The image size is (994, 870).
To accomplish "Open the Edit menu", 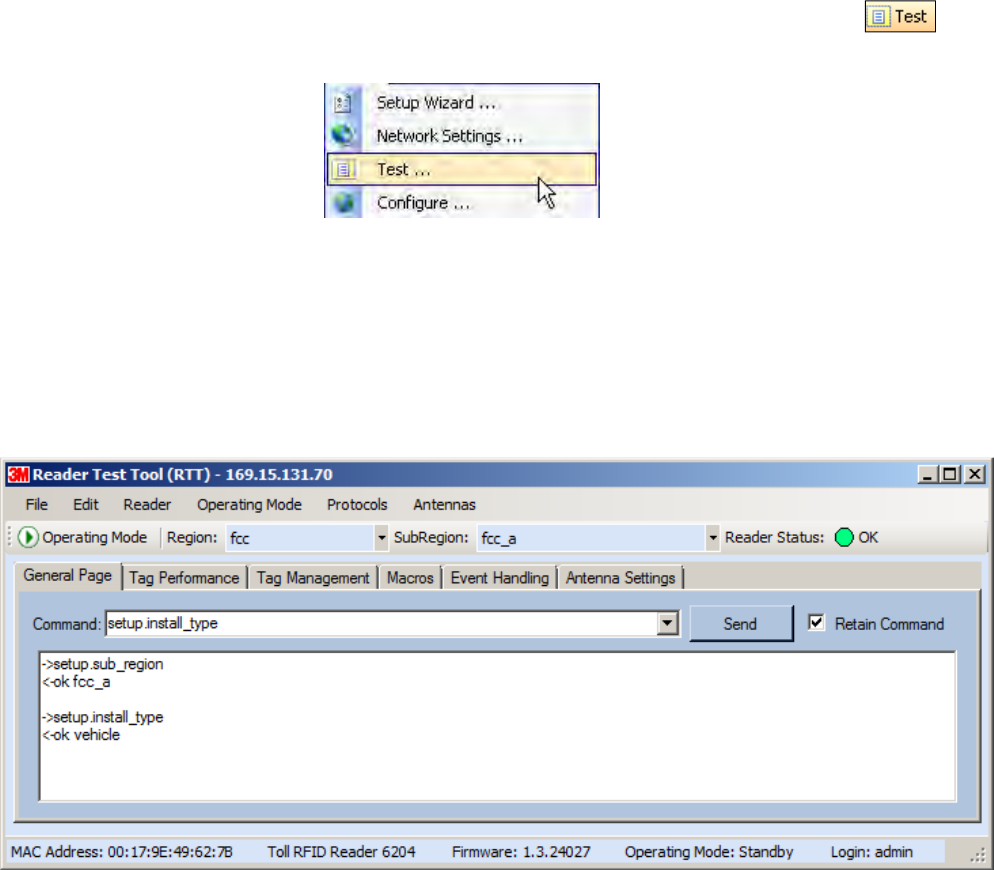I will tap(86, 505).
